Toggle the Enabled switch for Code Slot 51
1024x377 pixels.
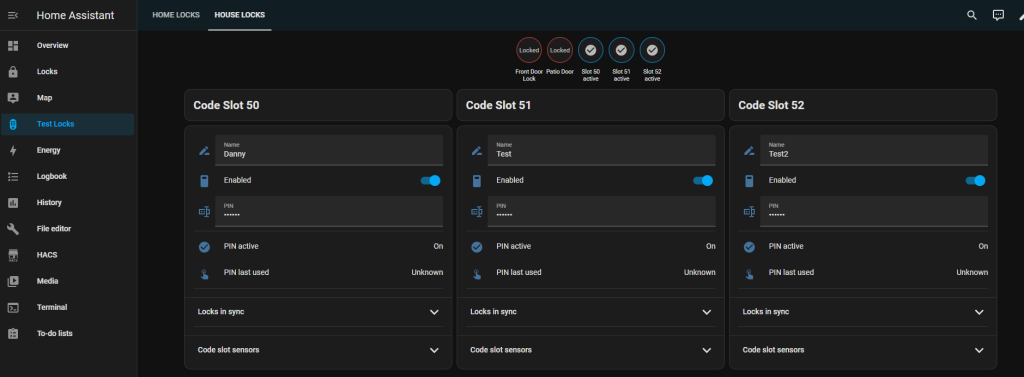click(x=703, y=180)
